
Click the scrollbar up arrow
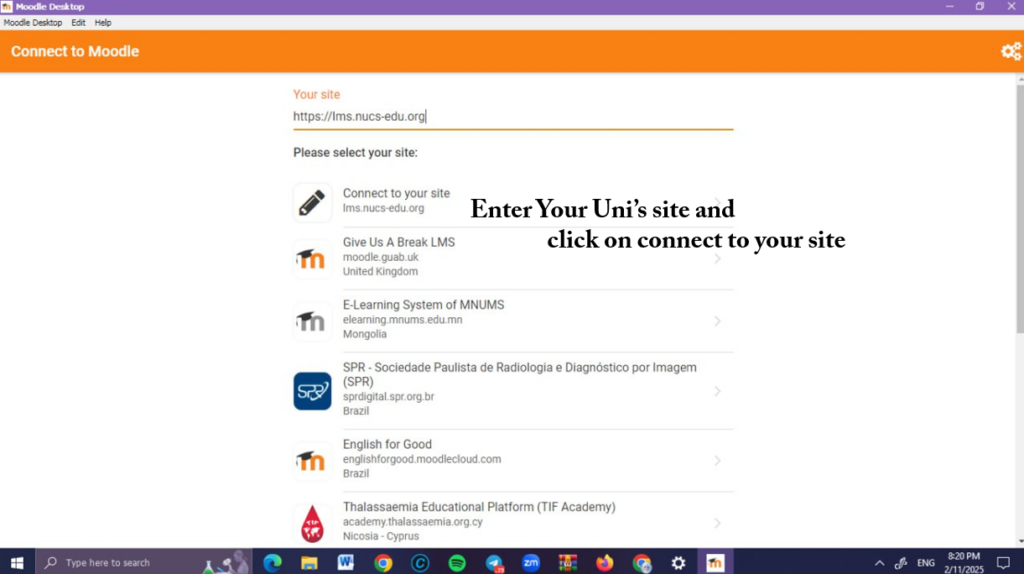1020,78
